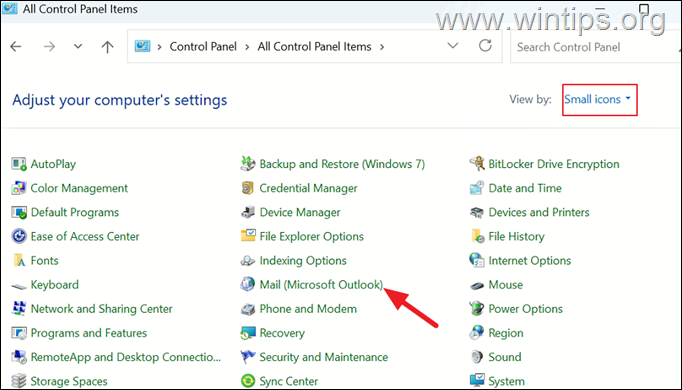Expand the address bar history dropdown
The width and height of the screenshot is (682, 390).
pyautogui.click(x=453, y=46)
